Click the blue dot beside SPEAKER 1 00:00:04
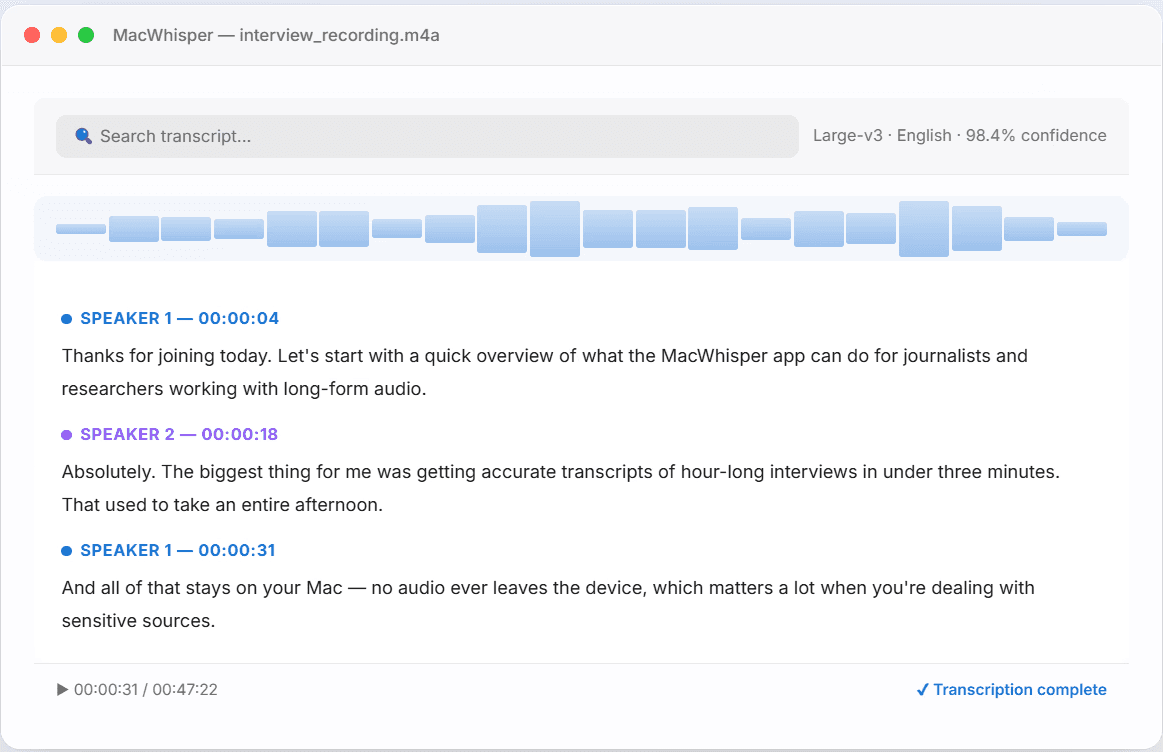The width and height of the screenshot is (1163, 752). pos(66,319)
